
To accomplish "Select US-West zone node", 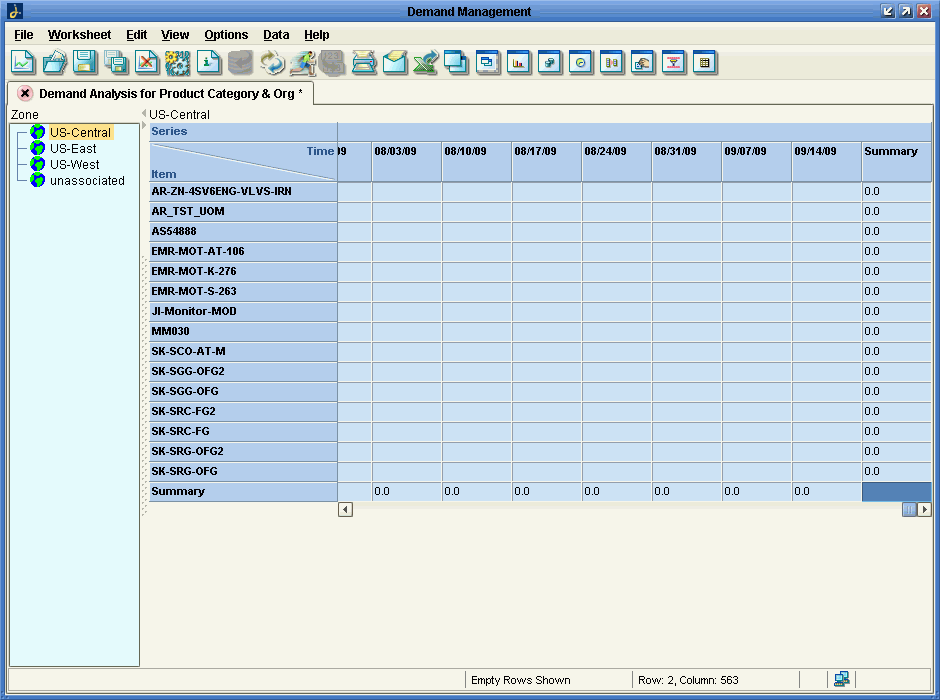I will click(74, 165).
